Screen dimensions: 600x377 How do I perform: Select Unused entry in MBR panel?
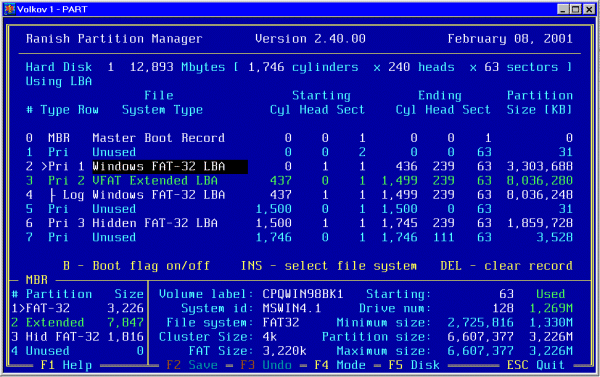click(77, 351)
